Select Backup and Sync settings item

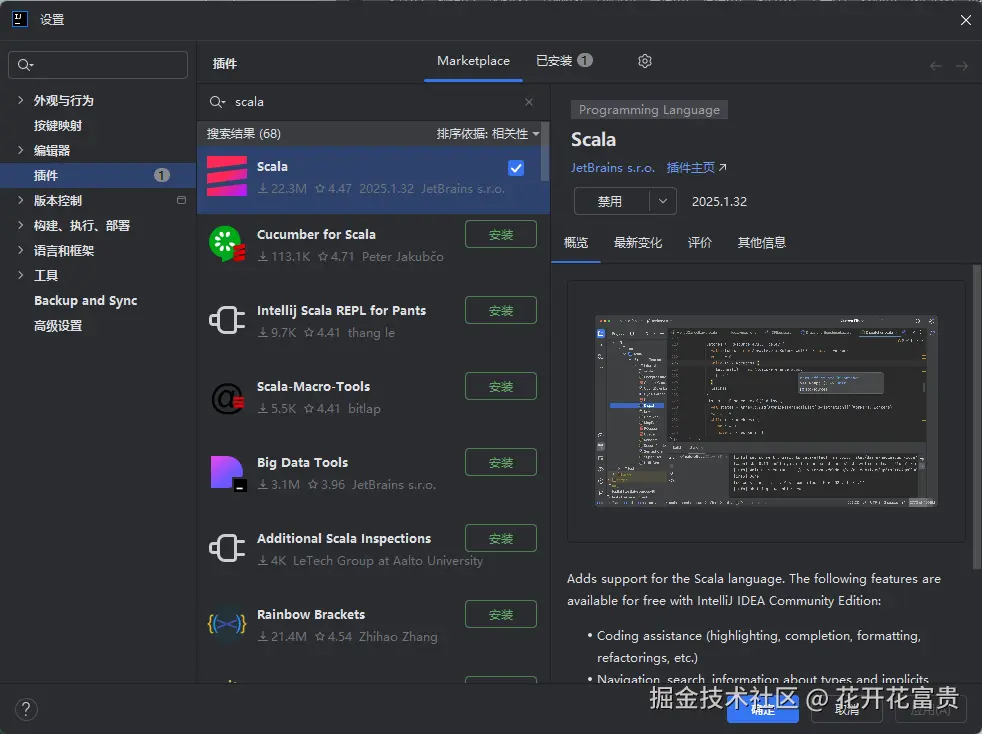[x=85, y=301]
